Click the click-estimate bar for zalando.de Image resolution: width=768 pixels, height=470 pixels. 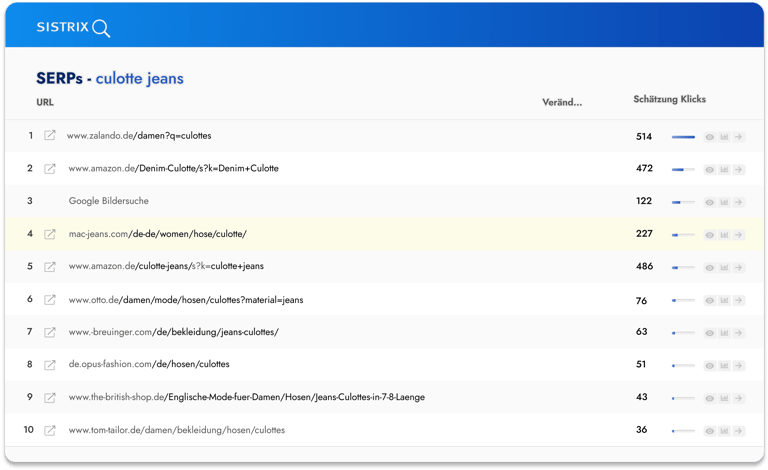683,137
